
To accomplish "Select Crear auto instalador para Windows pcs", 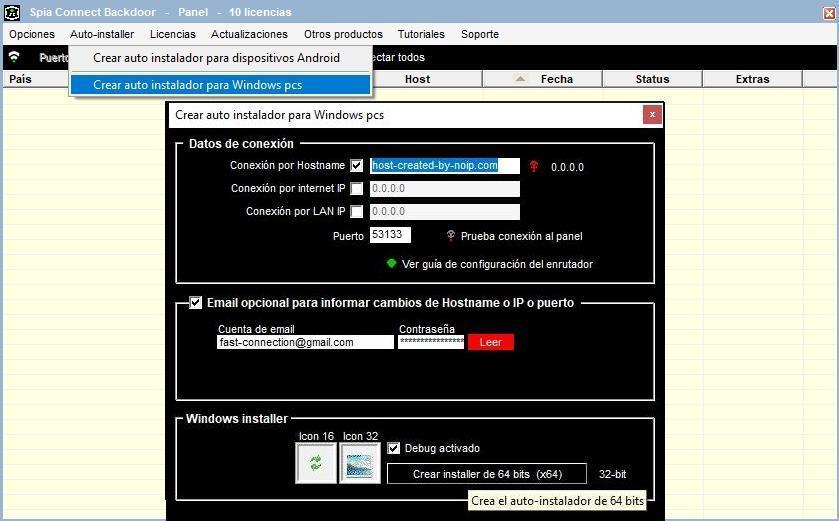I will [x=220, y=85].
